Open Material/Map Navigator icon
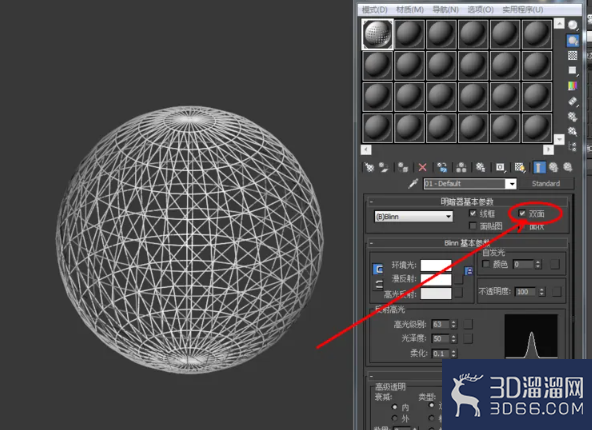Screen dimensions: 592x430 (x=573, y=146)
